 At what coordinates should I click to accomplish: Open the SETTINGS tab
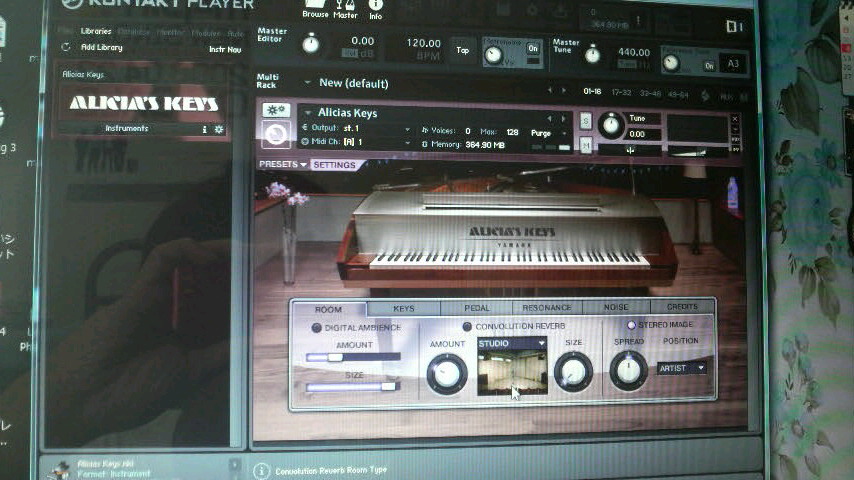[x=334, y=165]
